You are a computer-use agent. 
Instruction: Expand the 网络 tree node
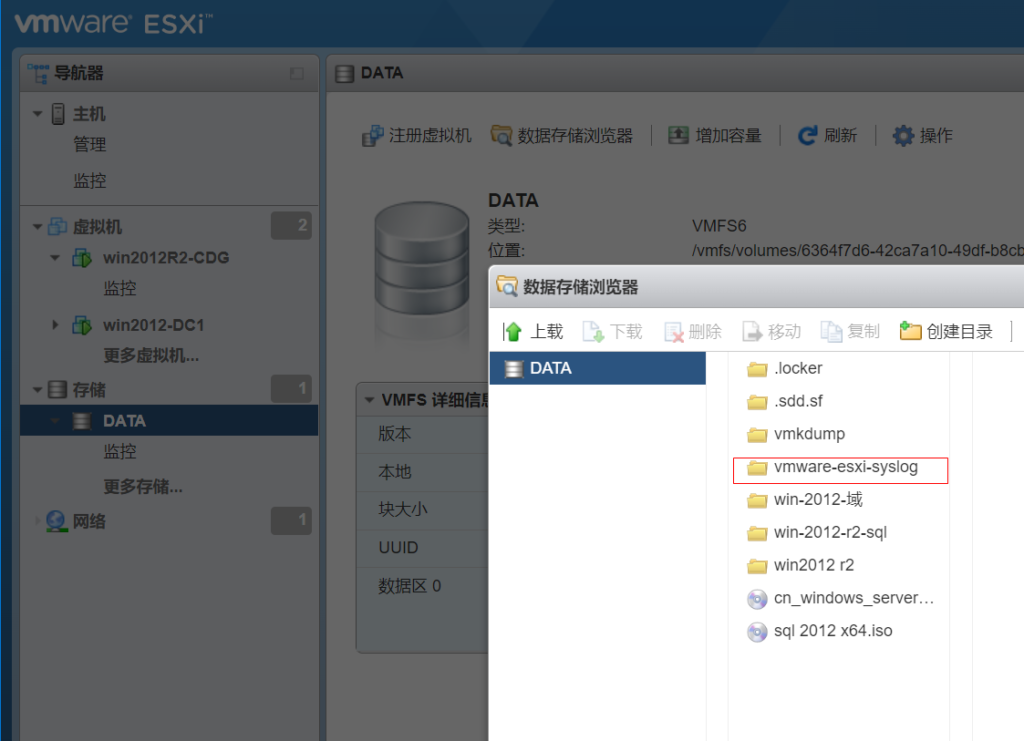click(37, 521)
